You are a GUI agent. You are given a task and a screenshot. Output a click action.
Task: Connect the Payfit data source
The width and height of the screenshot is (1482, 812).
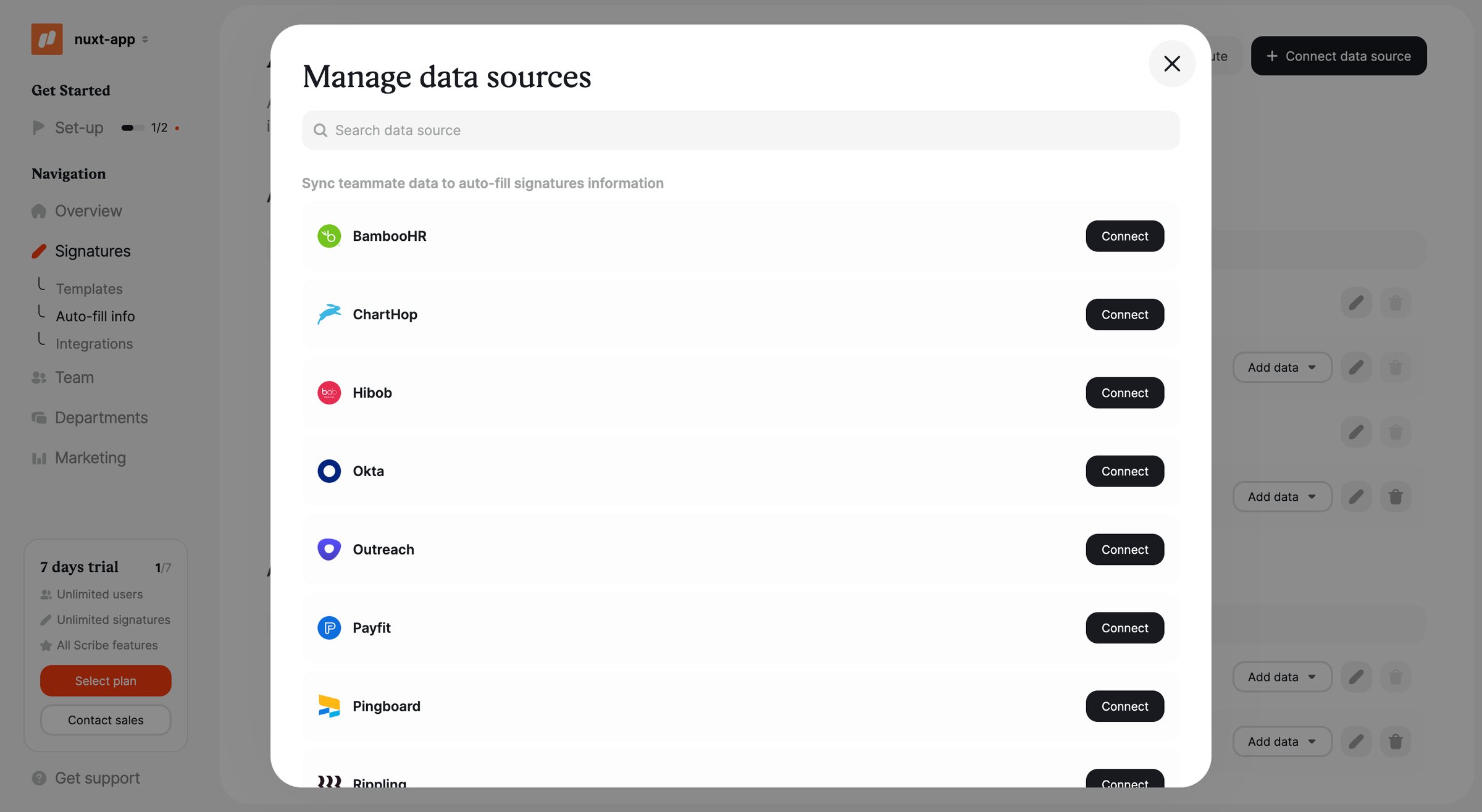point(1124,628)
